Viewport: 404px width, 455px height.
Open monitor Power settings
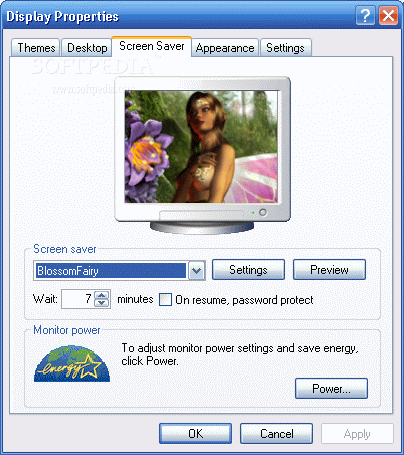click(331, 389)
